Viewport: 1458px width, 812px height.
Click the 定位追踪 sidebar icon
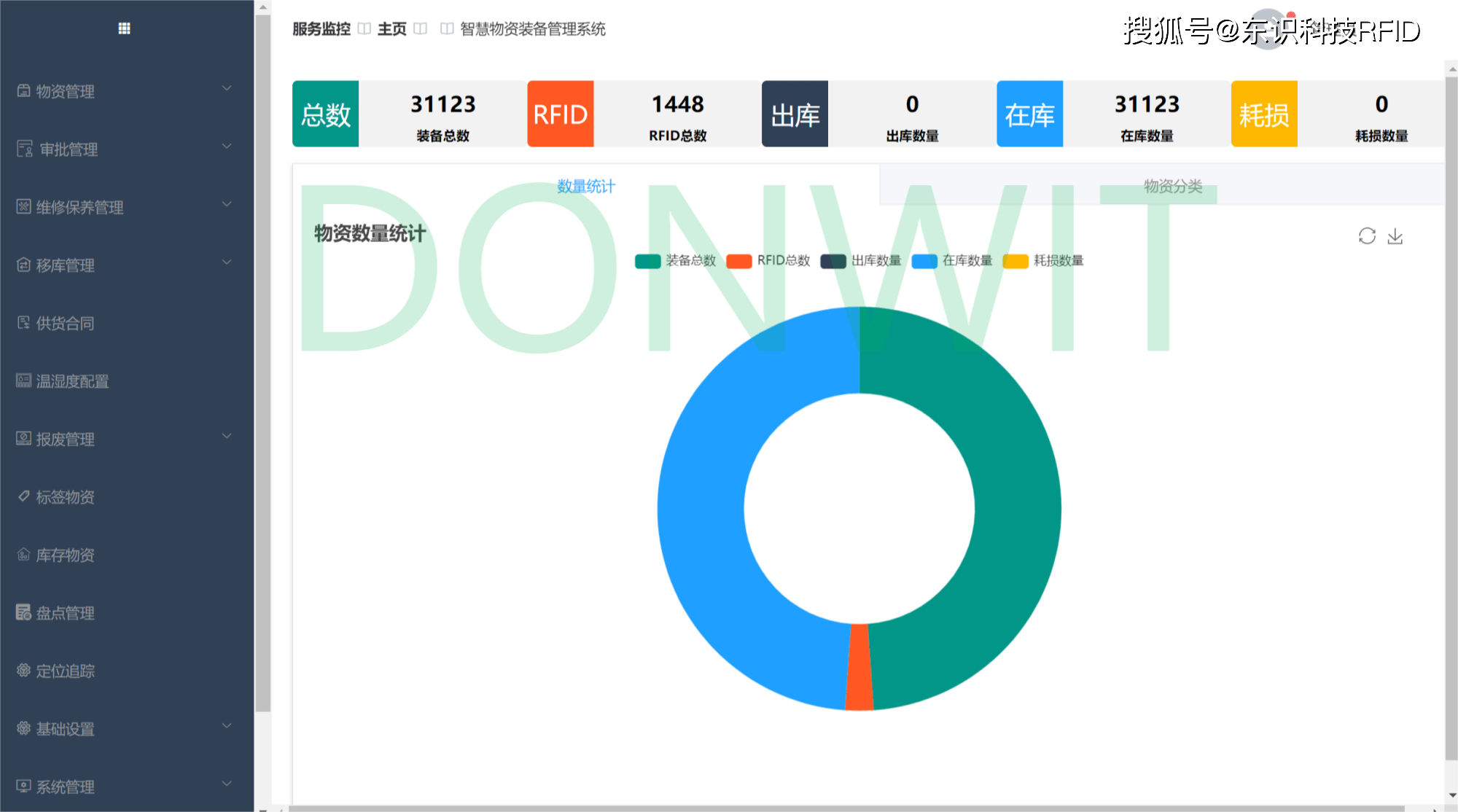(24, 671)
